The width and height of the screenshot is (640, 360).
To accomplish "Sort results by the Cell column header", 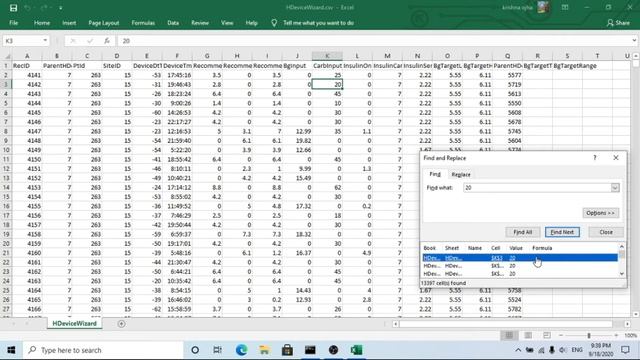I will tap(496, 248).
